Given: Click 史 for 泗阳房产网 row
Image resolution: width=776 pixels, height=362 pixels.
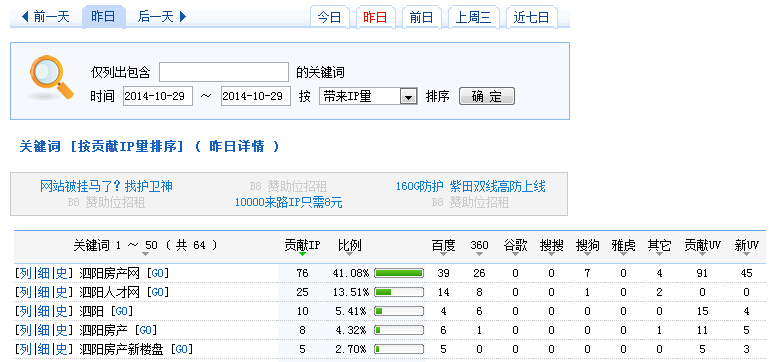Looking at the screenshot, I should click(61, 273).
